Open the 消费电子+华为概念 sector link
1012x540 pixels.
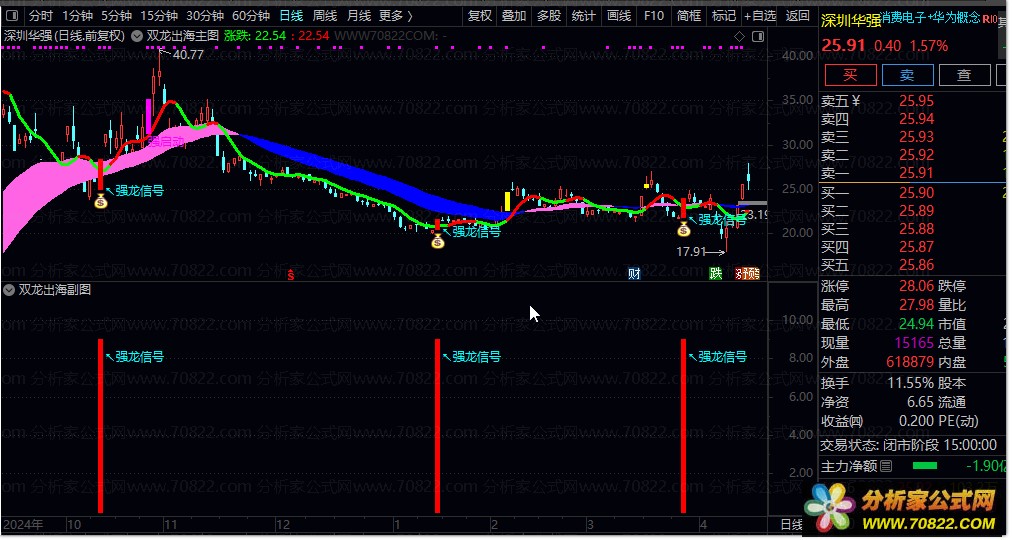[x=931, y=17]
